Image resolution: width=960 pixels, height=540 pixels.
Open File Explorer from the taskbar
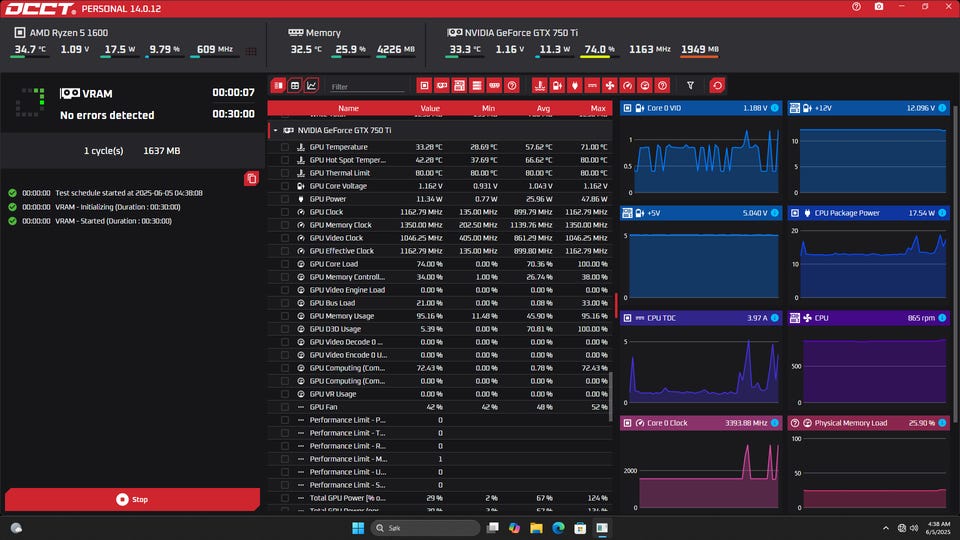click(x=536, y=528)
